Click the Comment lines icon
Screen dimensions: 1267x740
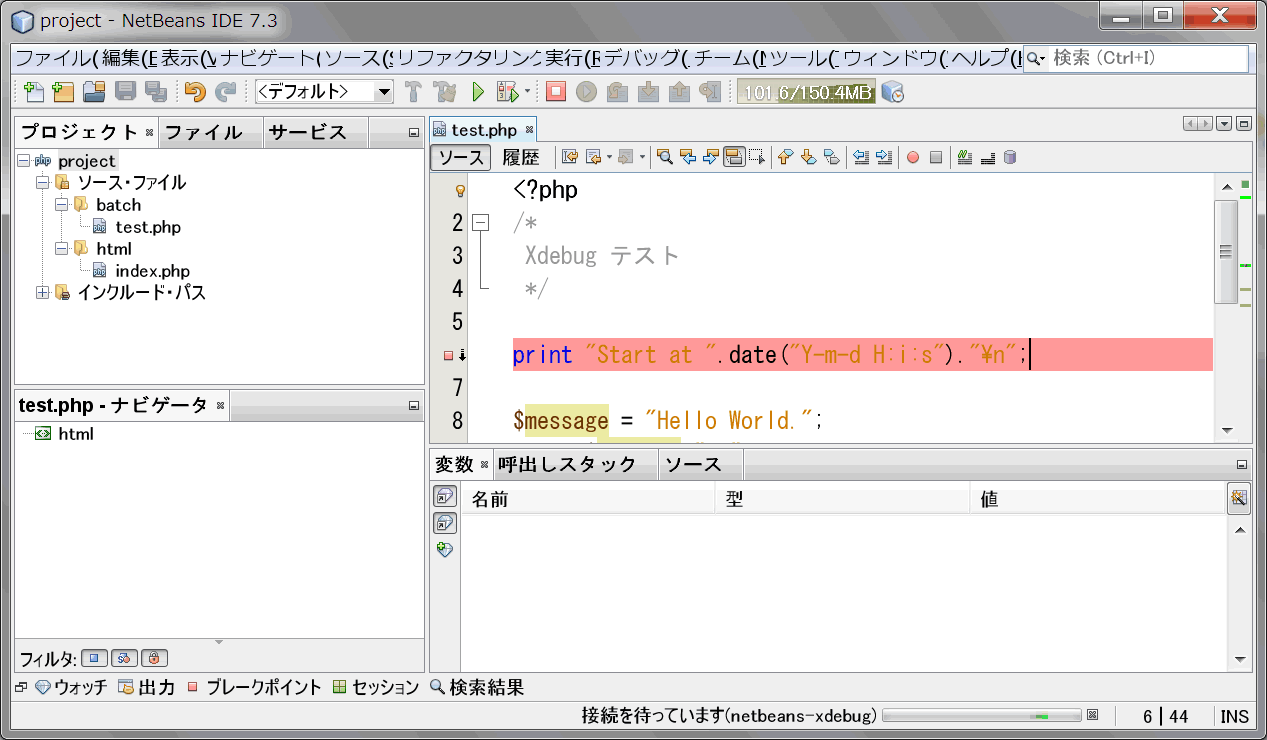tap(965, 157)
